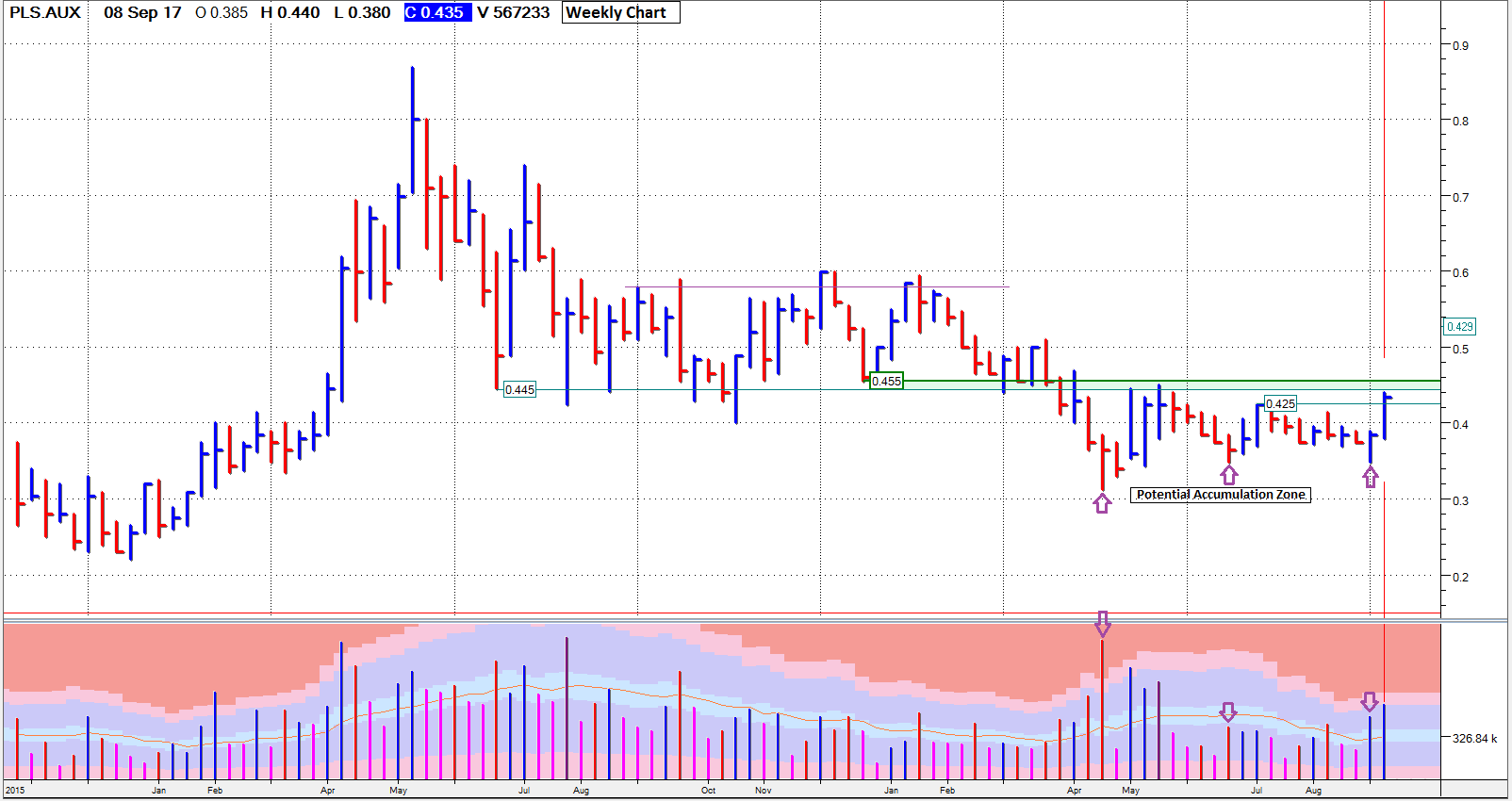Click the open price O 0.385
This screenshot has height=801, width=1512.
pyautogui.click(x=222, y=12)
